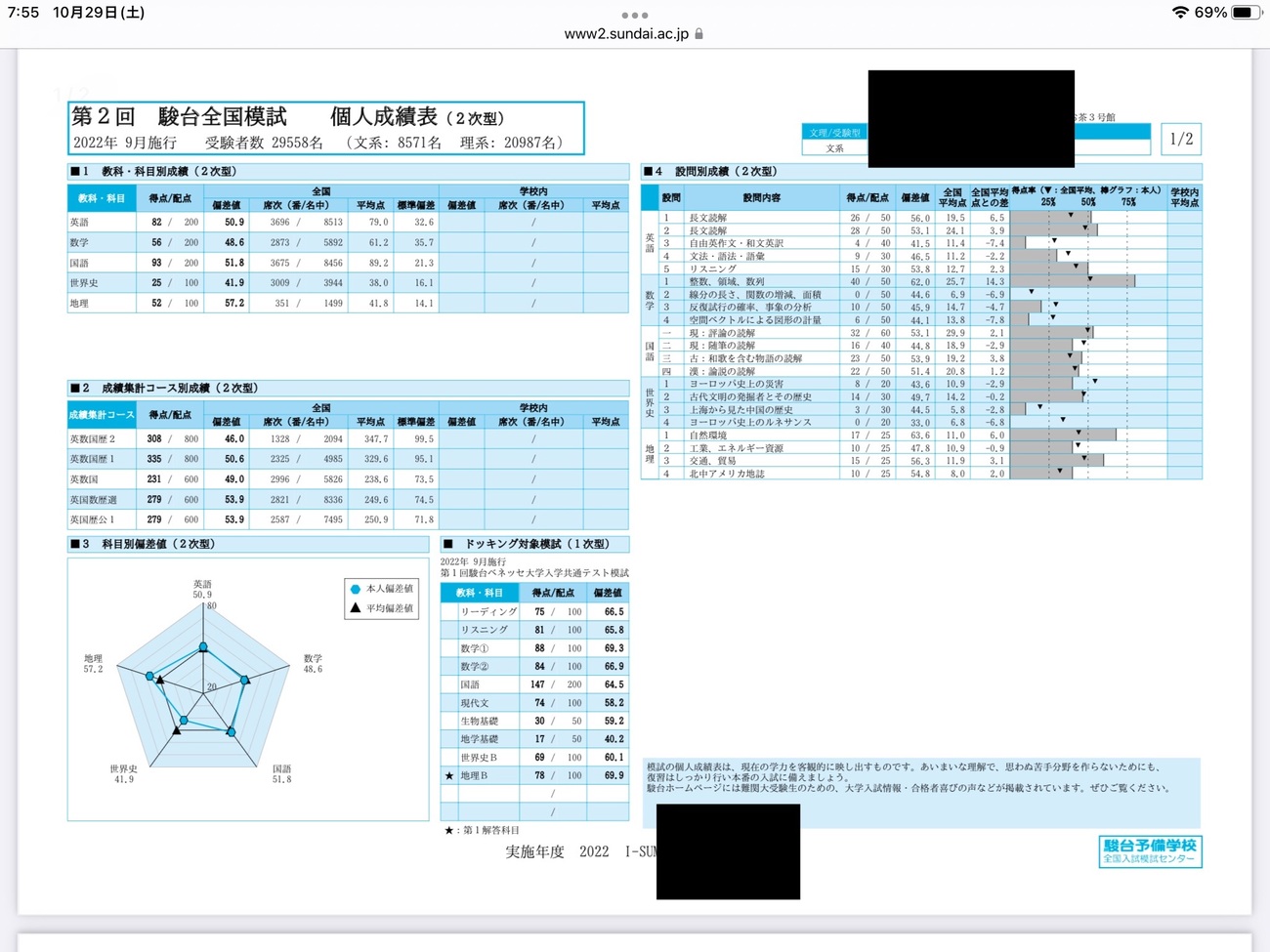Image resolution: width=1270 pixels, height=952 pixels.
Task: Tap the 駿台予備学校 logo at bottom right
Action: [x=1150, y=850]
